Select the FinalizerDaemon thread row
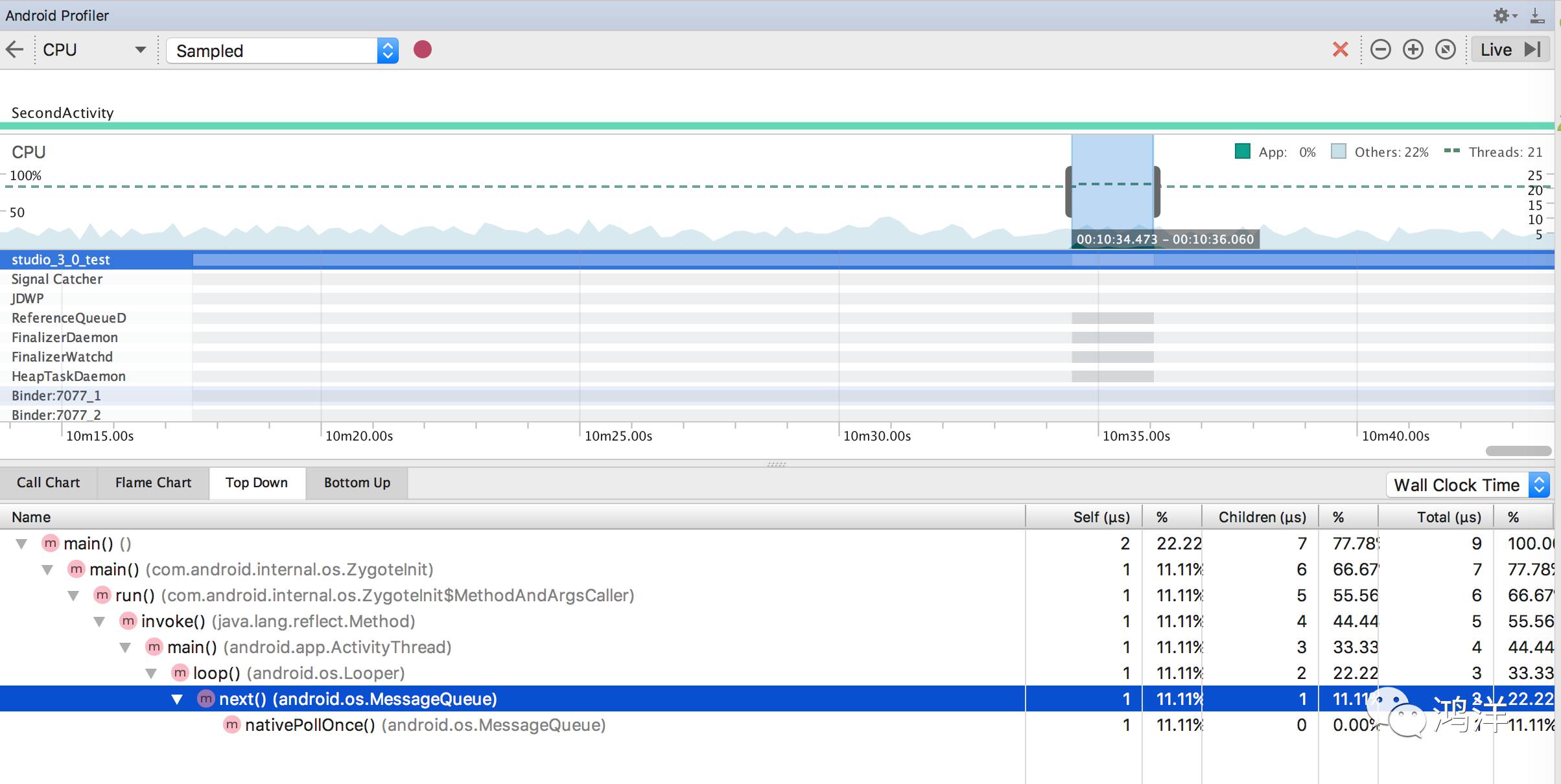This screenshot has height=784, width=1561. (65, 338)
